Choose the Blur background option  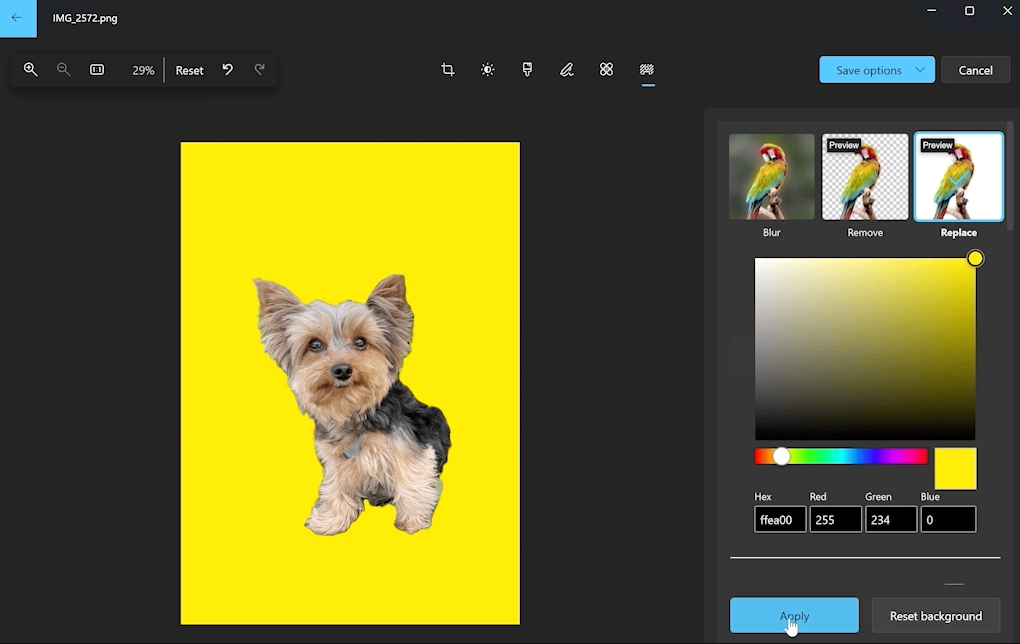(771, 177)
